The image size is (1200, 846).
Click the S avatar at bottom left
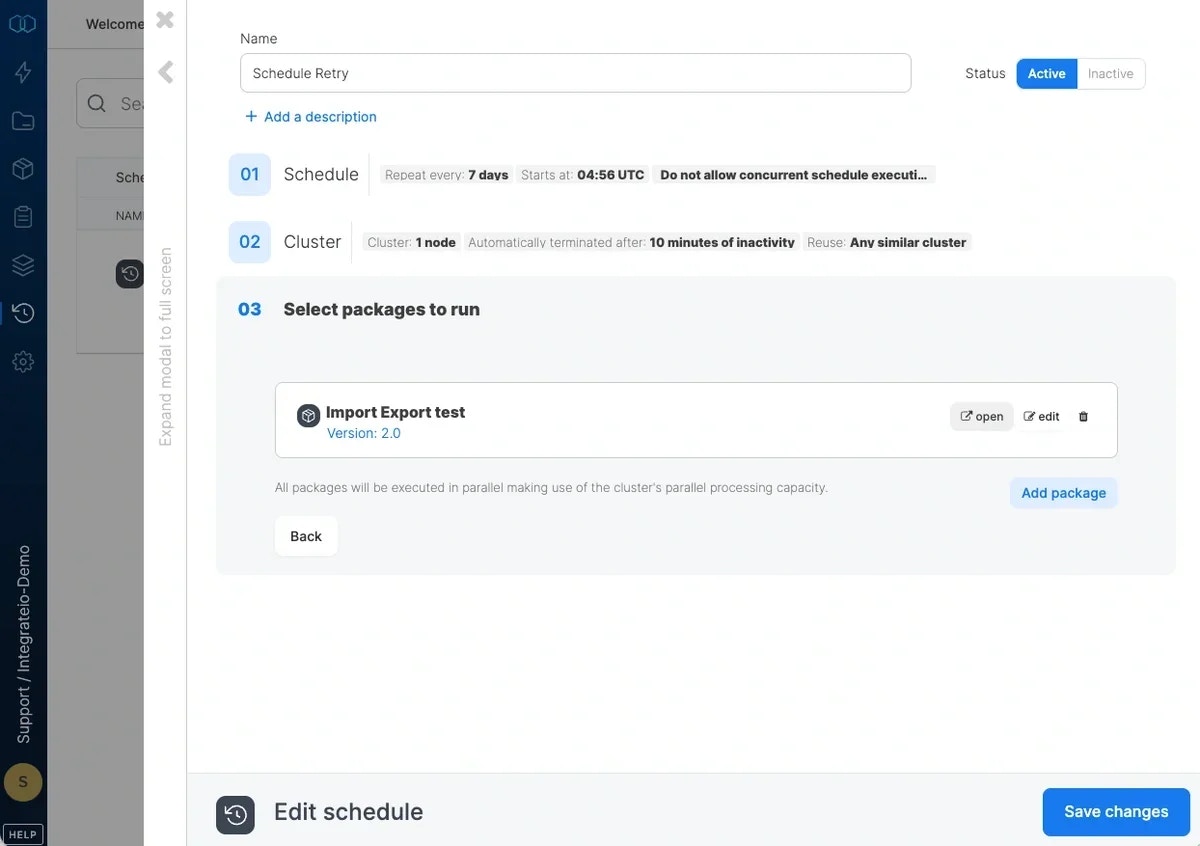(x=22, y=782)
